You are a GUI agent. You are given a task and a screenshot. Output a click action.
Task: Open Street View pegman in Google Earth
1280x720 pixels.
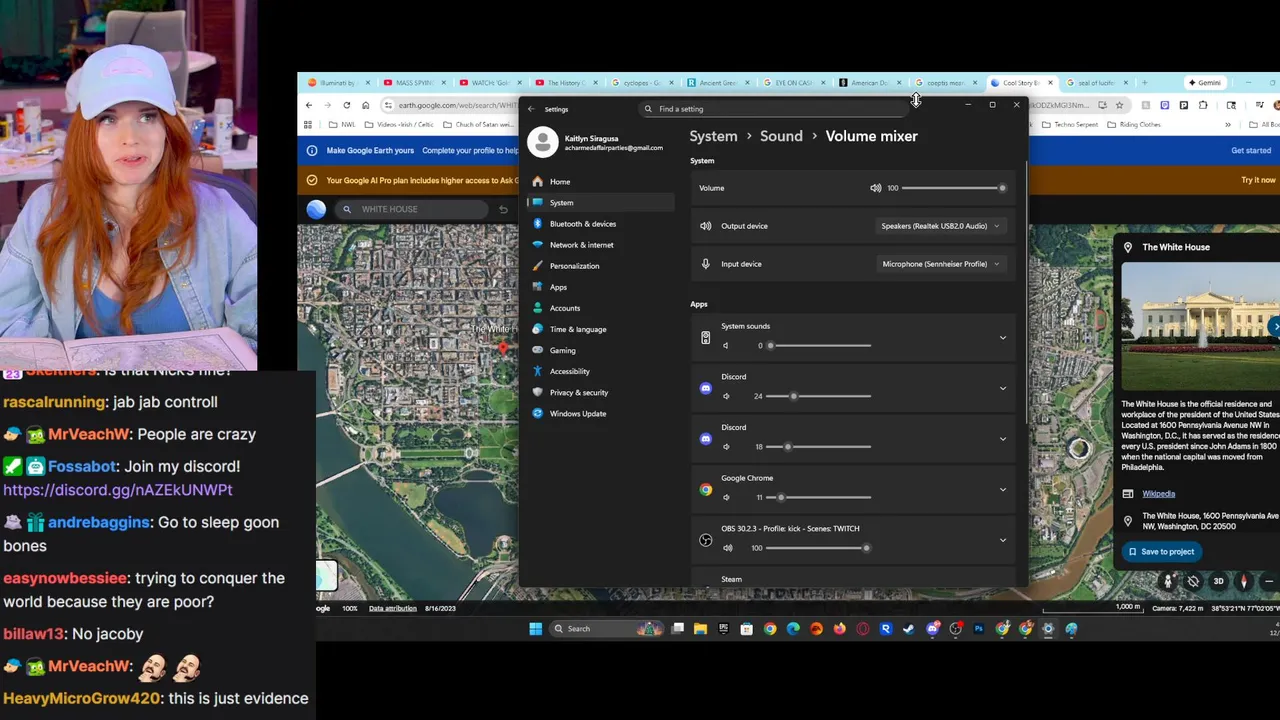1168,581
